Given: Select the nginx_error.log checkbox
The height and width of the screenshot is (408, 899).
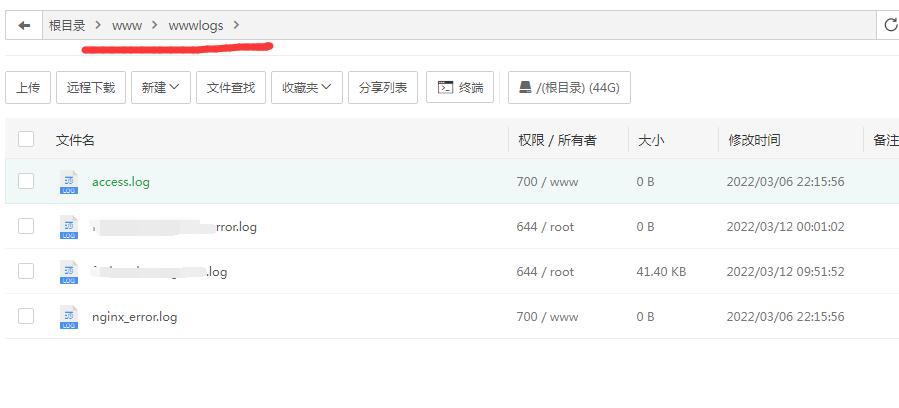Looking at the screenshot, I should click(26, 317).
